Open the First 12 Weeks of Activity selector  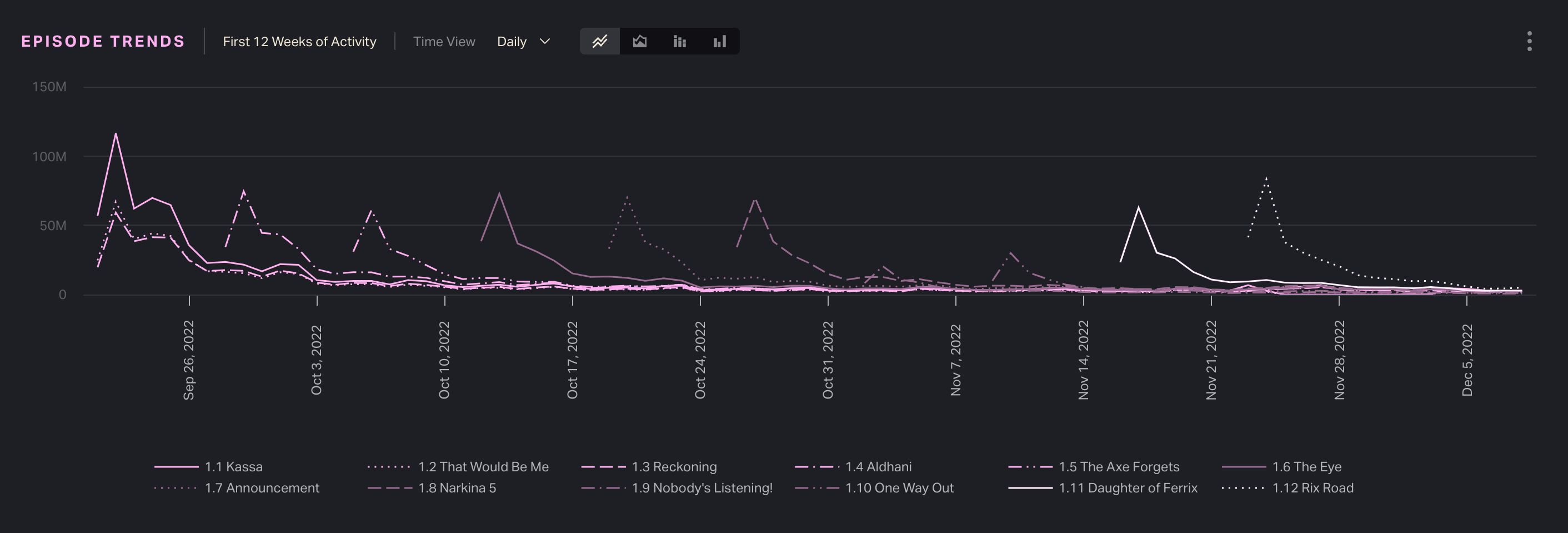(x=299, y=42)
